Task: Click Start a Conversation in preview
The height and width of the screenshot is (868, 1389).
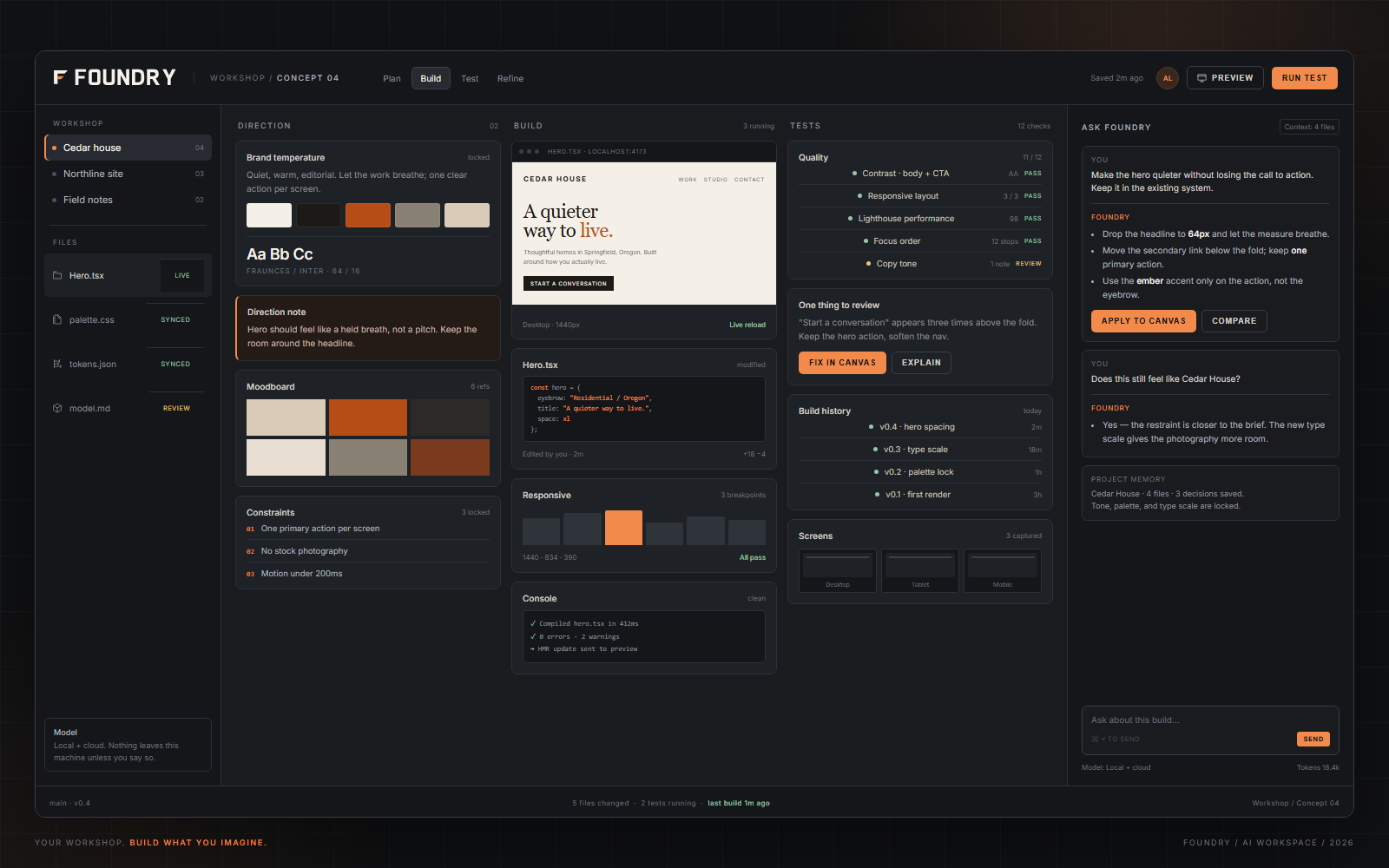Action: (569, 284)
